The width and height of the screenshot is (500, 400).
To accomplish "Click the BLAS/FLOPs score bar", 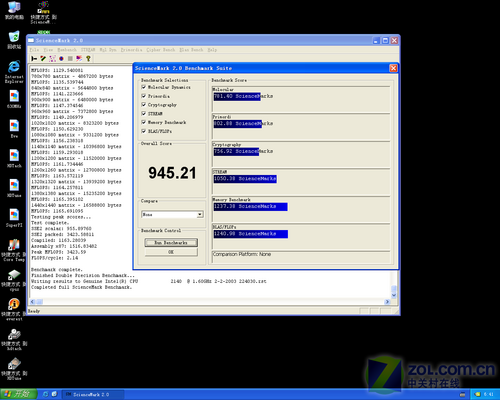I will (x=251, y=234).
